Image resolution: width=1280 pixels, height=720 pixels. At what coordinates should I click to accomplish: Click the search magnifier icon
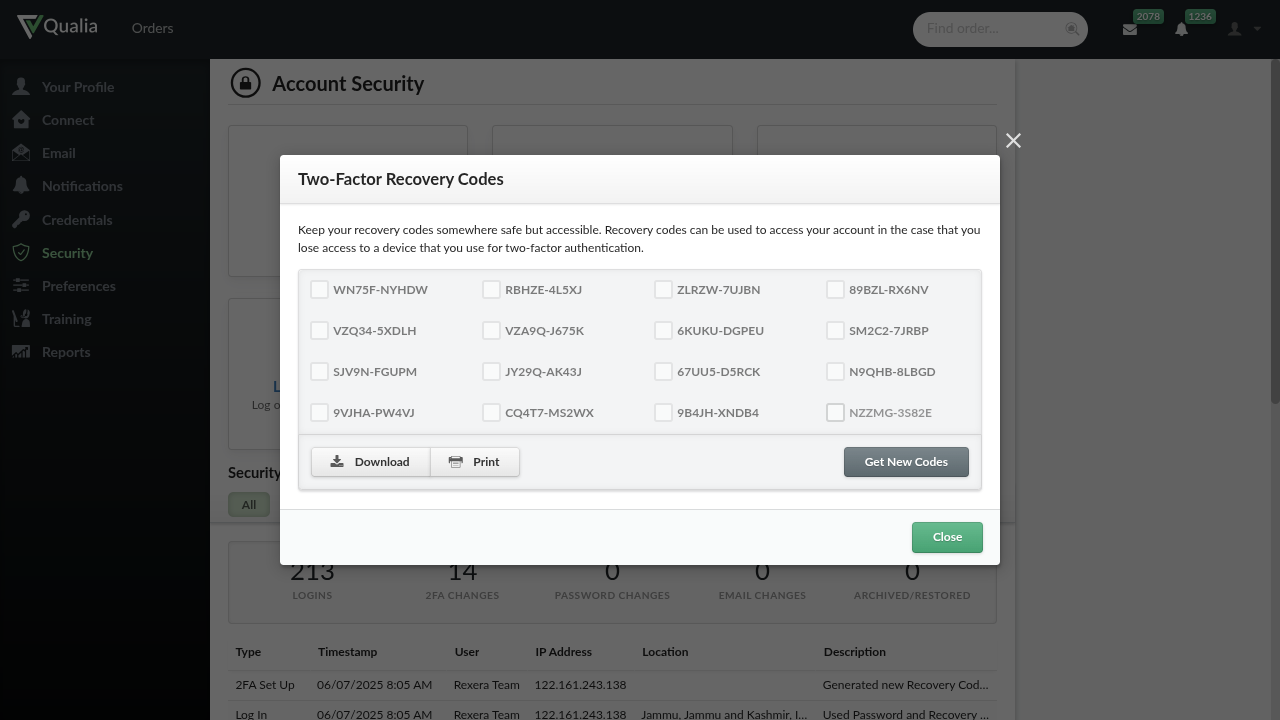[x=1072, y=29]
